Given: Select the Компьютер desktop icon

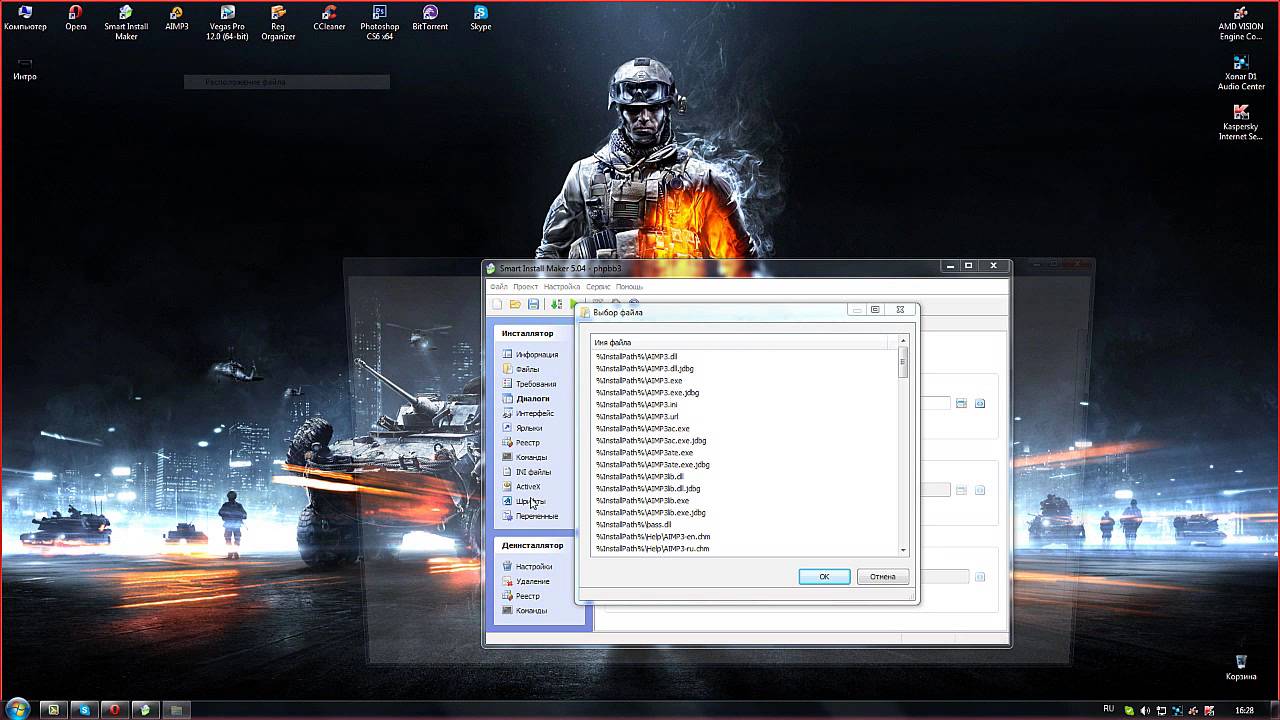Looking at the screenshot, I should [25, 17].
